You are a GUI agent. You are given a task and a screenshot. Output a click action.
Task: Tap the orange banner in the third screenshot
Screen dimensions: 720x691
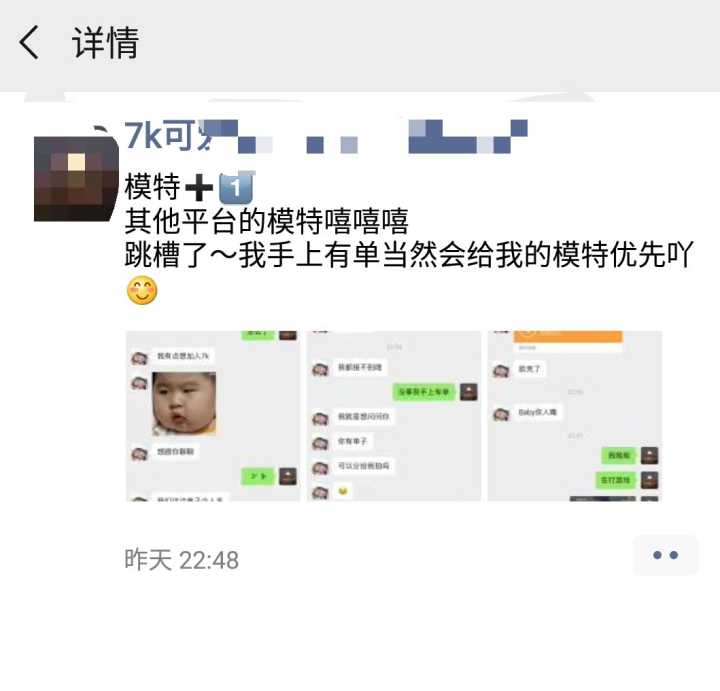point(568,337)
